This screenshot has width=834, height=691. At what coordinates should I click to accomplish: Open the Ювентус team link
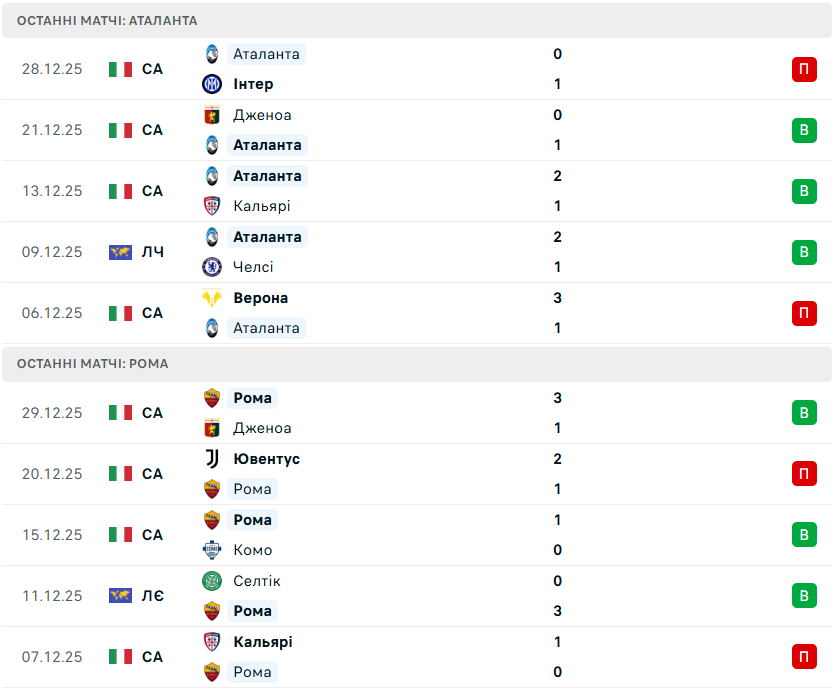(266, 459)
